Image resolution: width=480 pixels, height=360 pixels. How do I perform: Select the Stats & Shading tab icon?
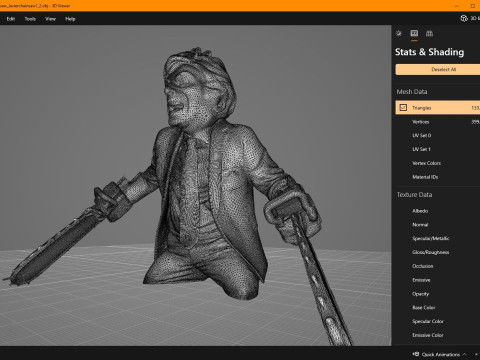tap(414, 33)
